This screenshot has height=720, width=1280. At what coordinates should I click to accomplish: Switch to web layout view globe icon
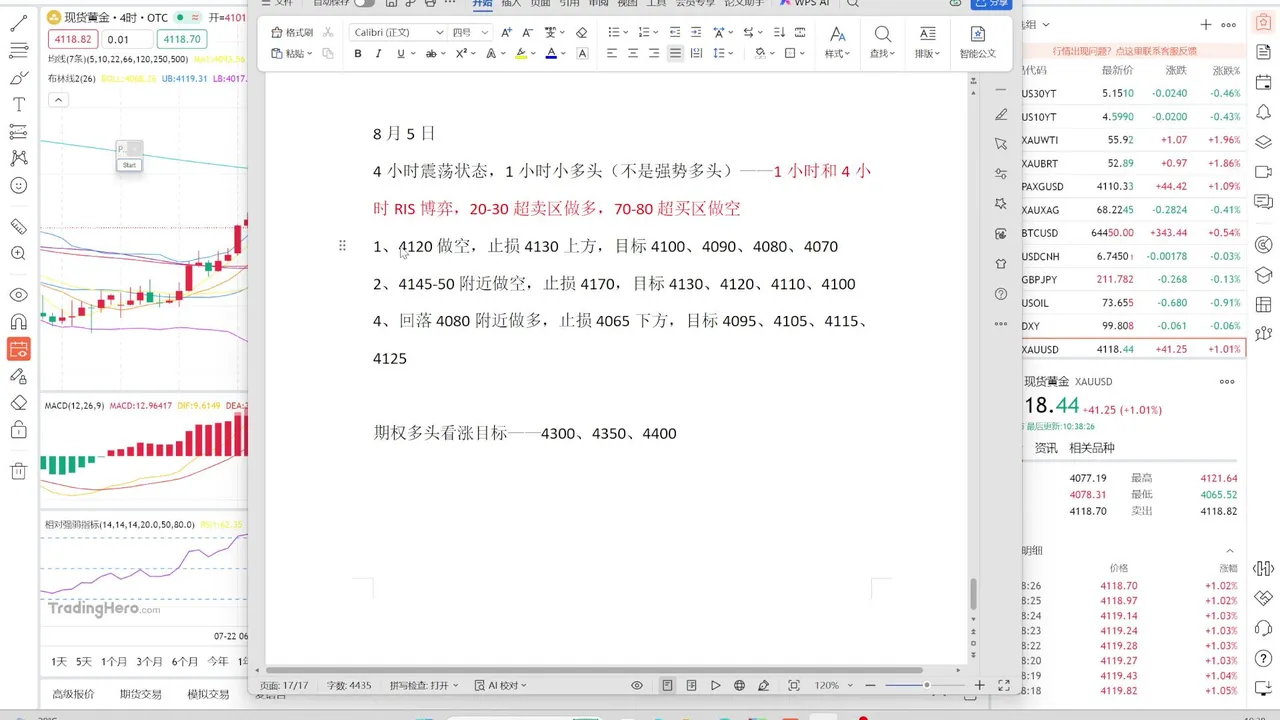(740, 686)
